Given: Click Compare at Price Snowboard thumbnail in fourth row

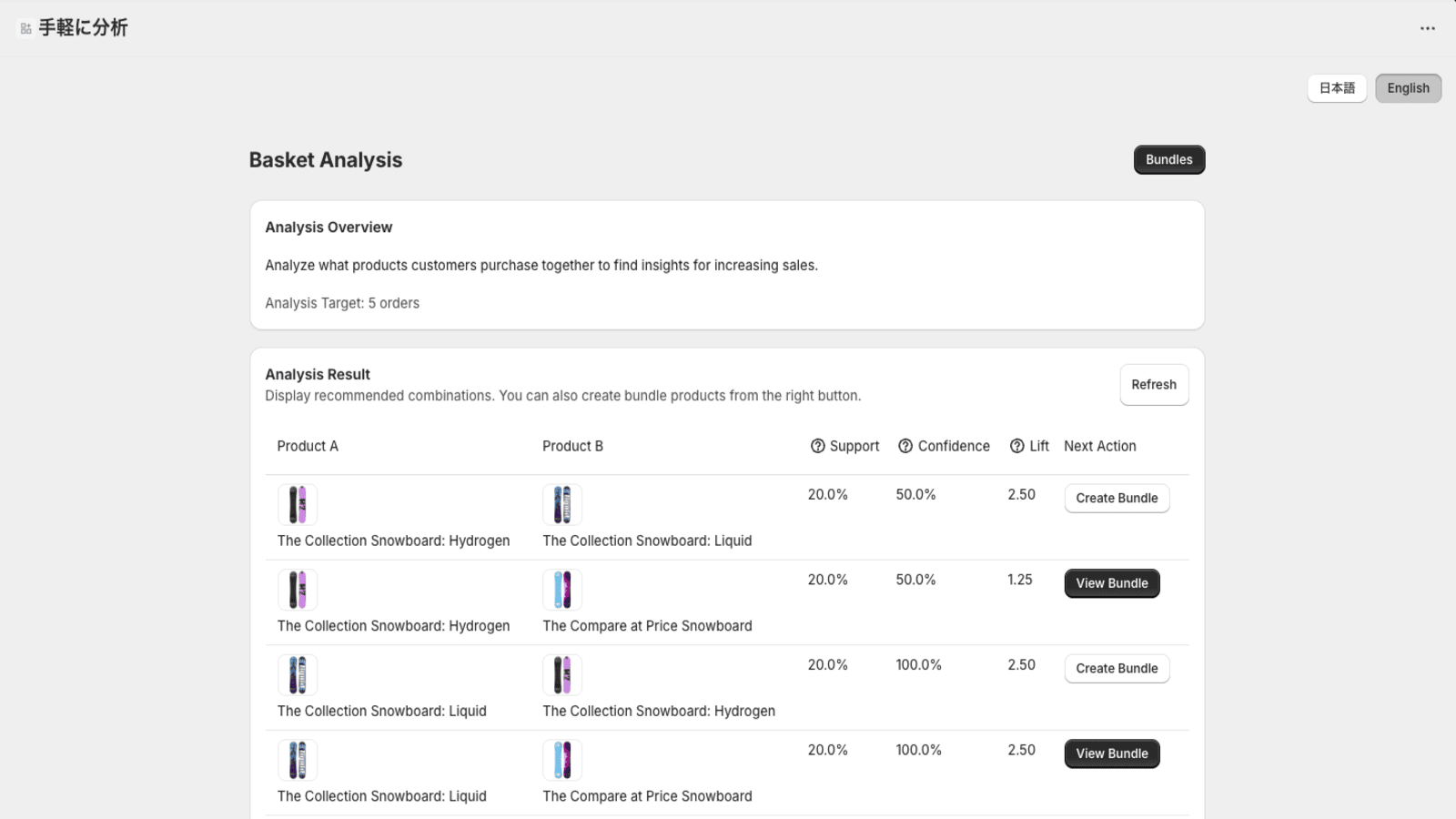Looking at the screenshot, I should [562, 760].
